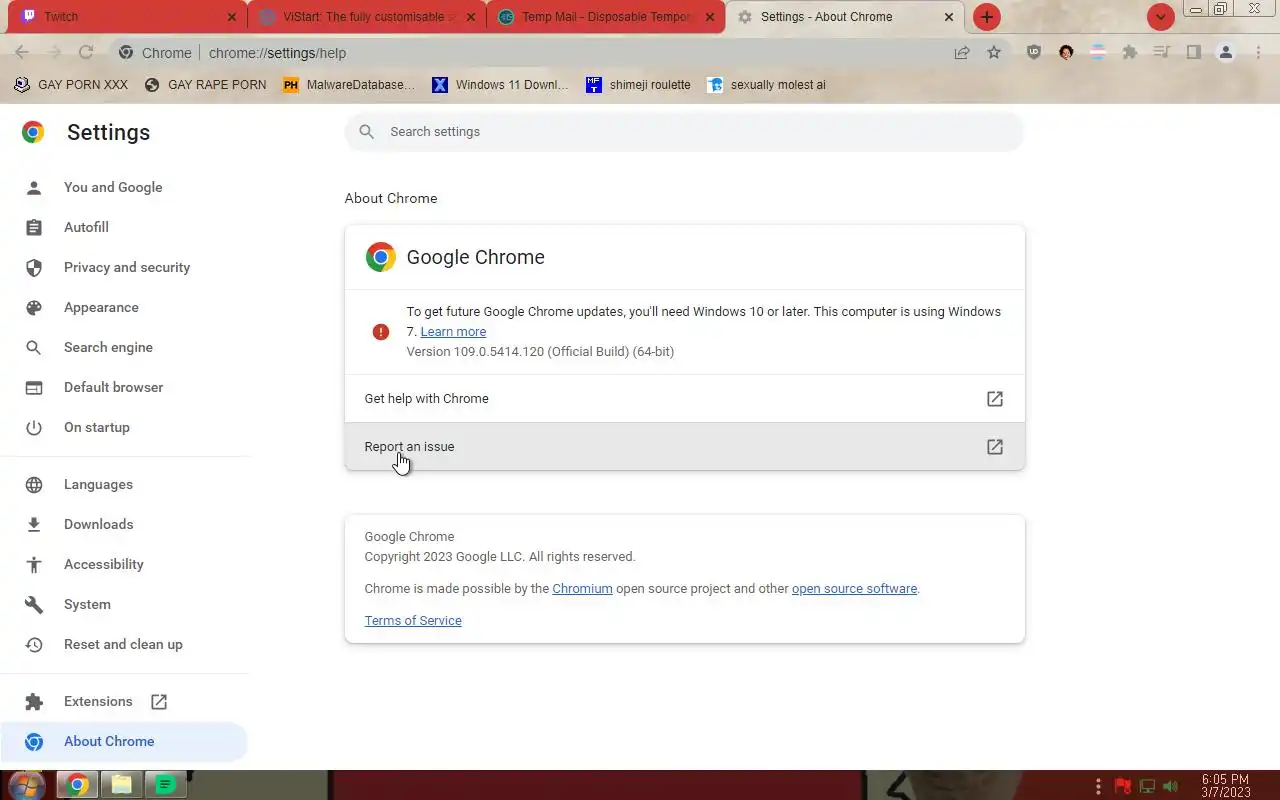
Task: Open the shimeji roulette bookmark
Action: click(638, 85)
